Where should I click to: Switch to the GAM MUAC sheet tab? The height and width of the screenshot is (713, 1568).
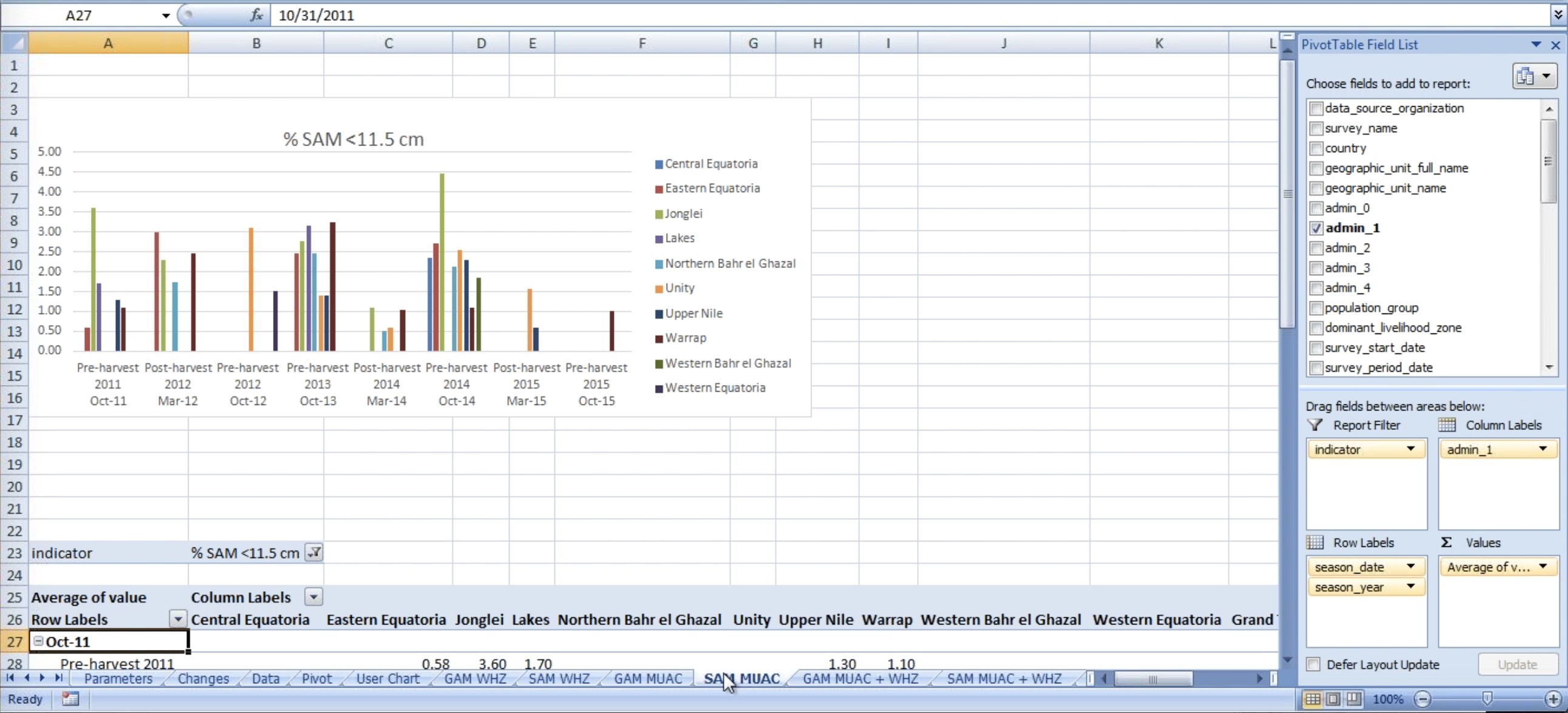pos(648,678)
